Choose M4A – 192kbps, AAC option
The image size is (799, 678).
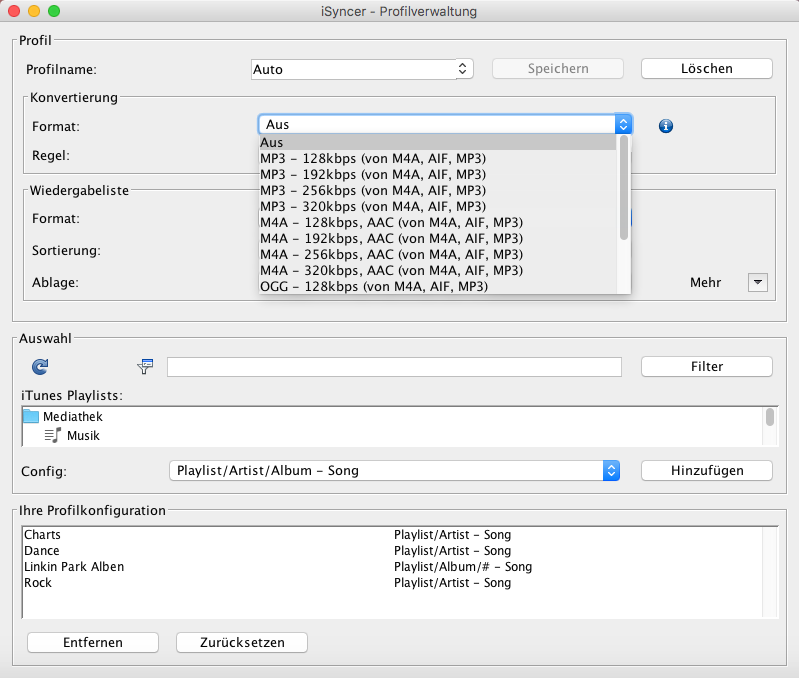pyautogui.click(x=438, y=238)
